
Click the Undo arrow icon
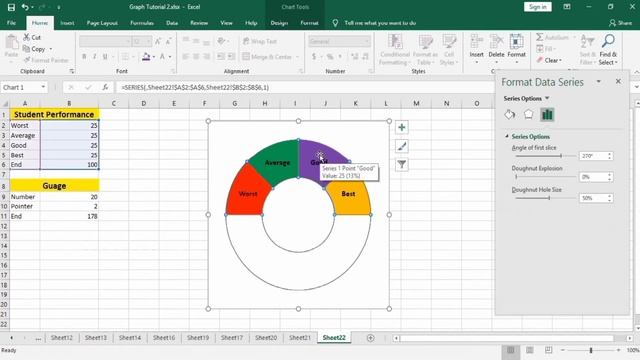point(25,7)
